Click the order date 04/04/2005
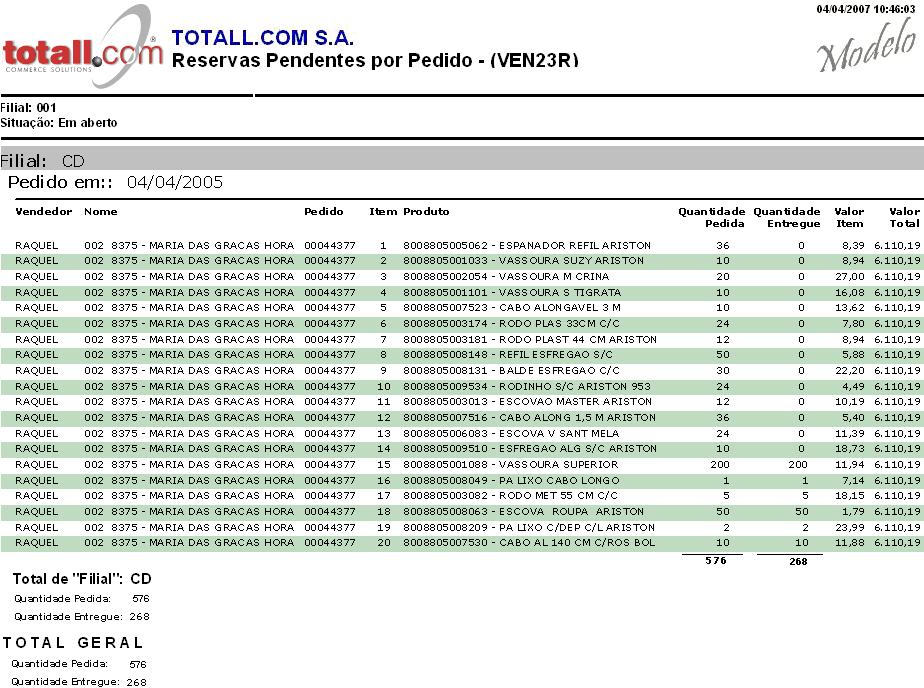Viewport: 924px width, 688px height. click(175, 182)
